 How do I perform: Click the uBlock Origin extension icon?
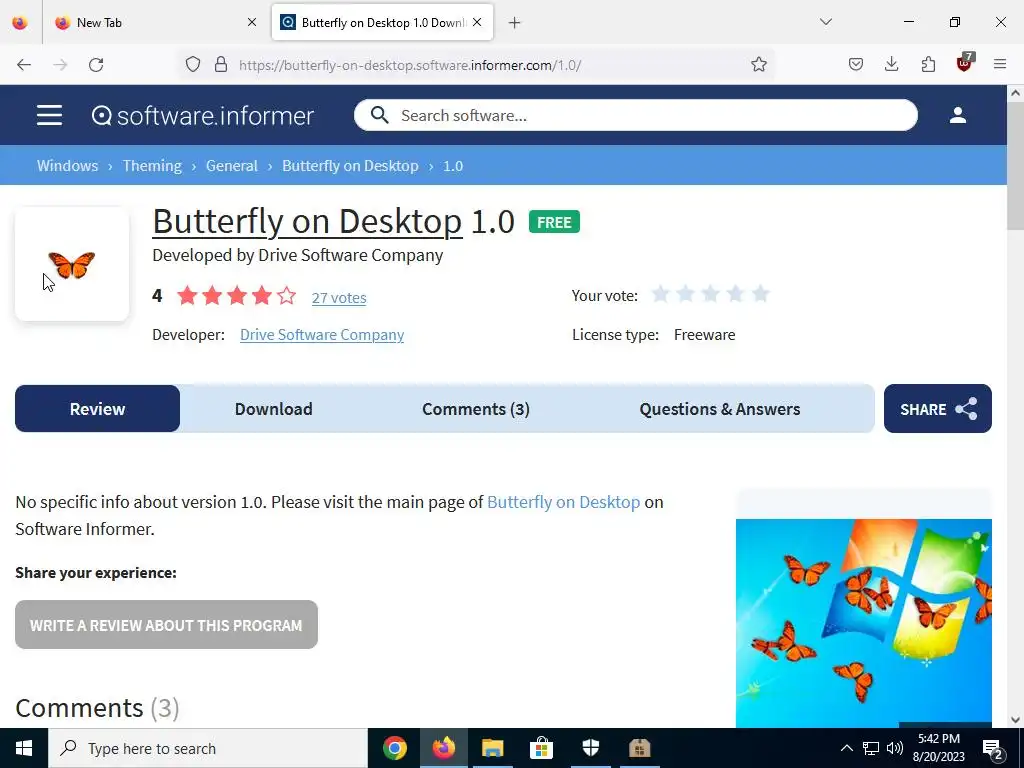[965, 63]
